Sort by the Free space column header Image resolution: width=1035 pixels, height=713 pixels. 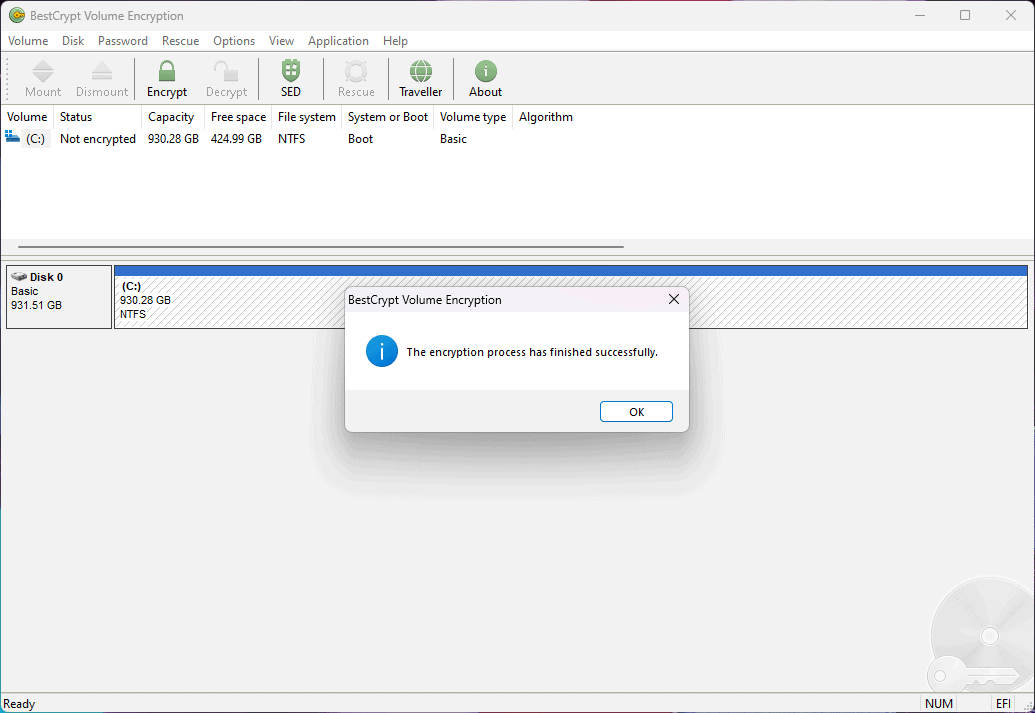(x=238, y=117)
